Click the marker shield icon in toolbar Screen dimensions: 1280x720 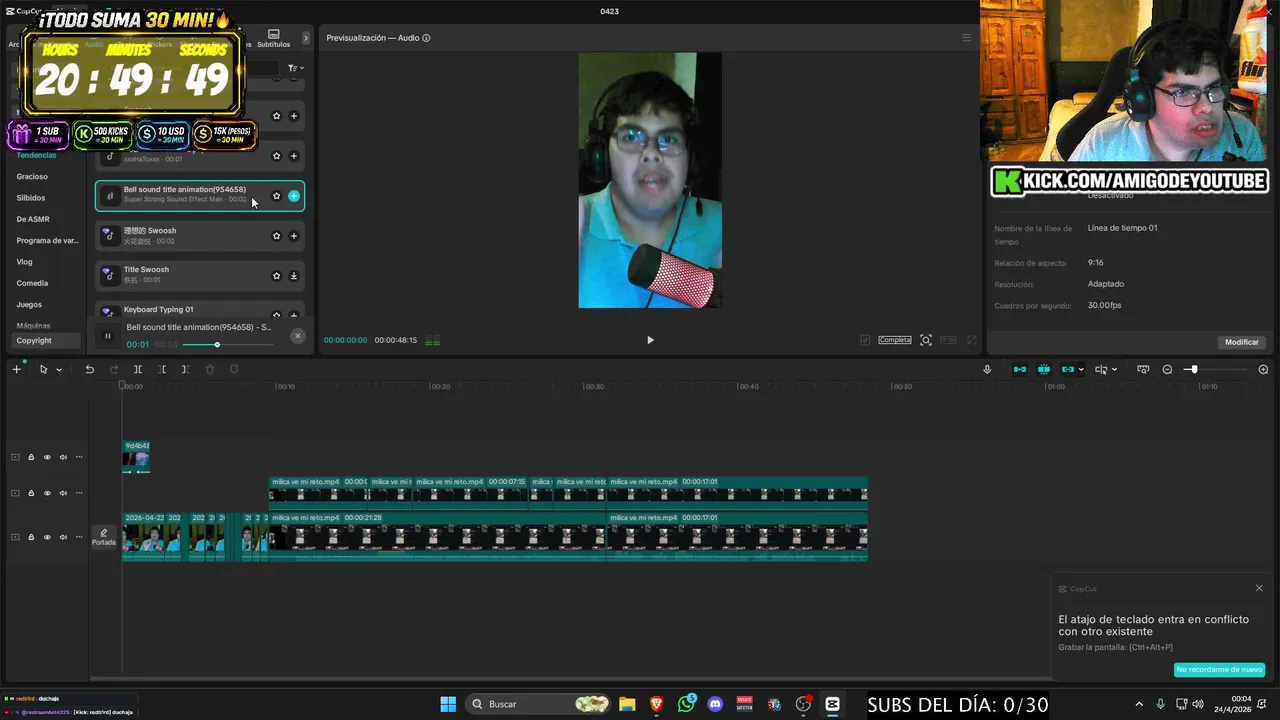(234, 369)
